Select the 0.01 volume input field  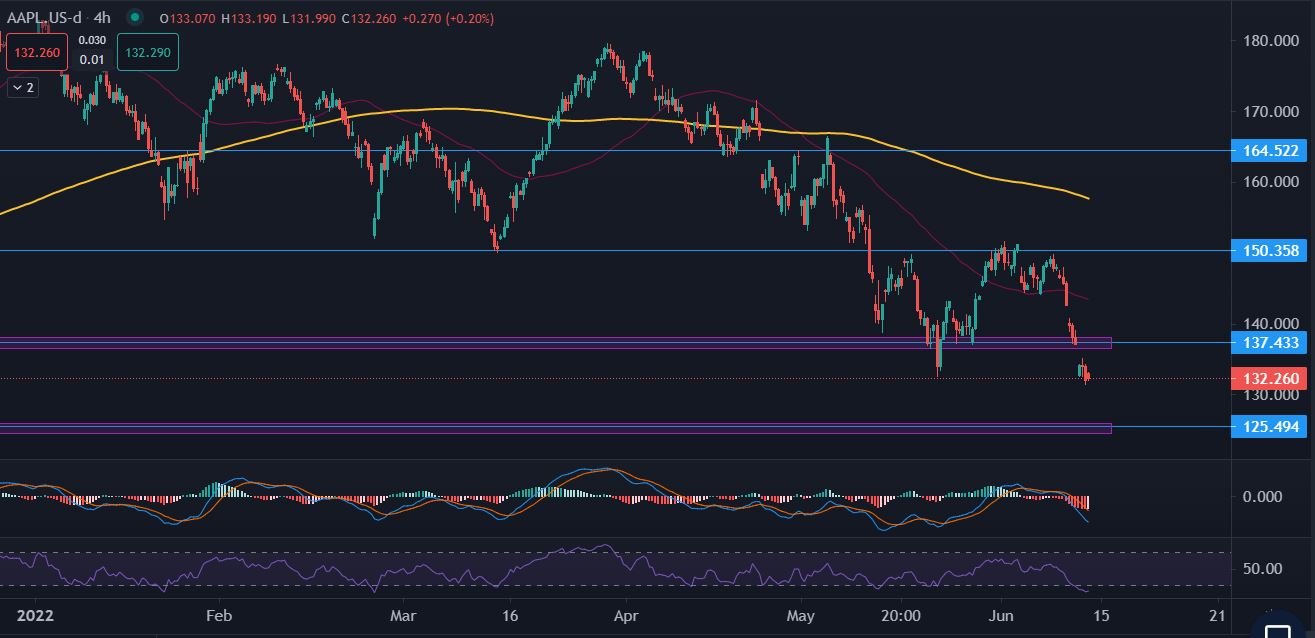click(x=91, y=58)
